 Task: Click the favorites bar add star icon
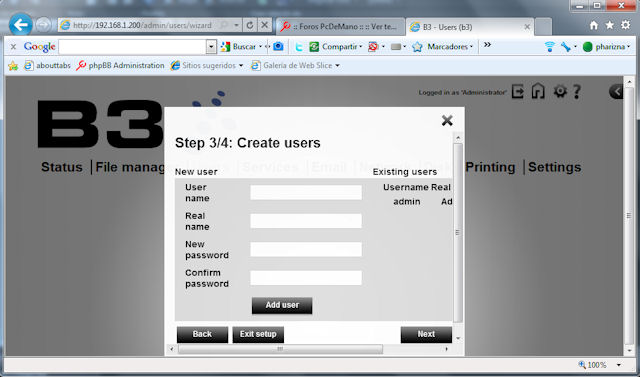[x=13, y=66]
